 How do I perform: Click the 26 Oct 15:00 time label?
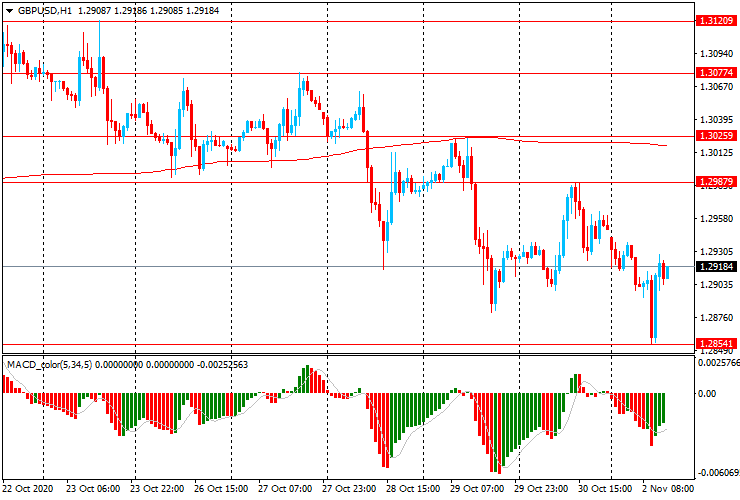coord(221,488)
